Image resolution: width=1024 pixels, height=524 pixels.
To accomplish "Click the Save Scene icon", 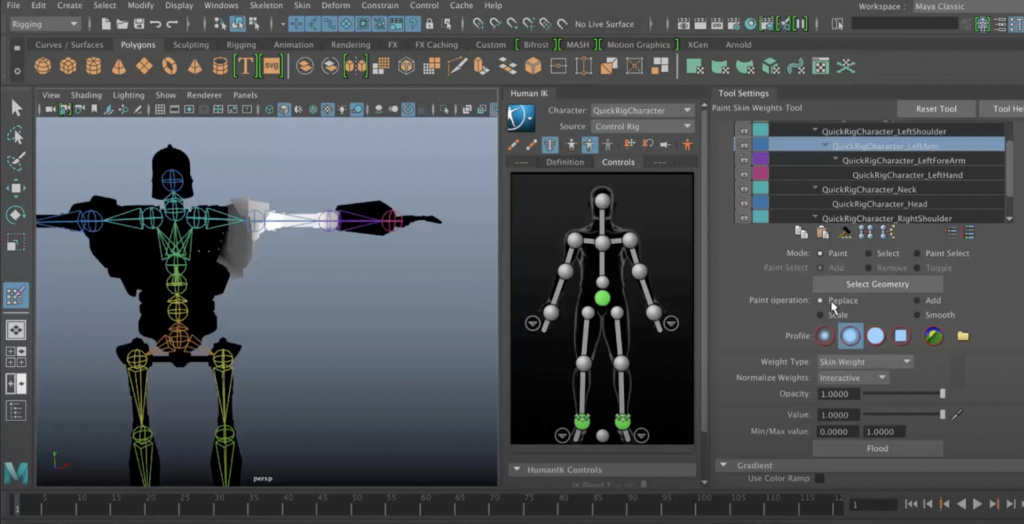I will pos(139,24).
